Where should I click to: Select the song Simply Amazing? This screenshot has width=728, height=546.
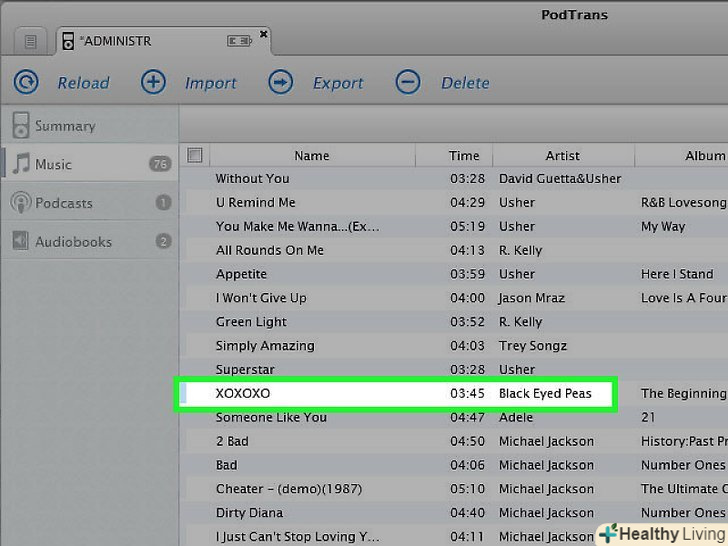(x=454, y=345)
